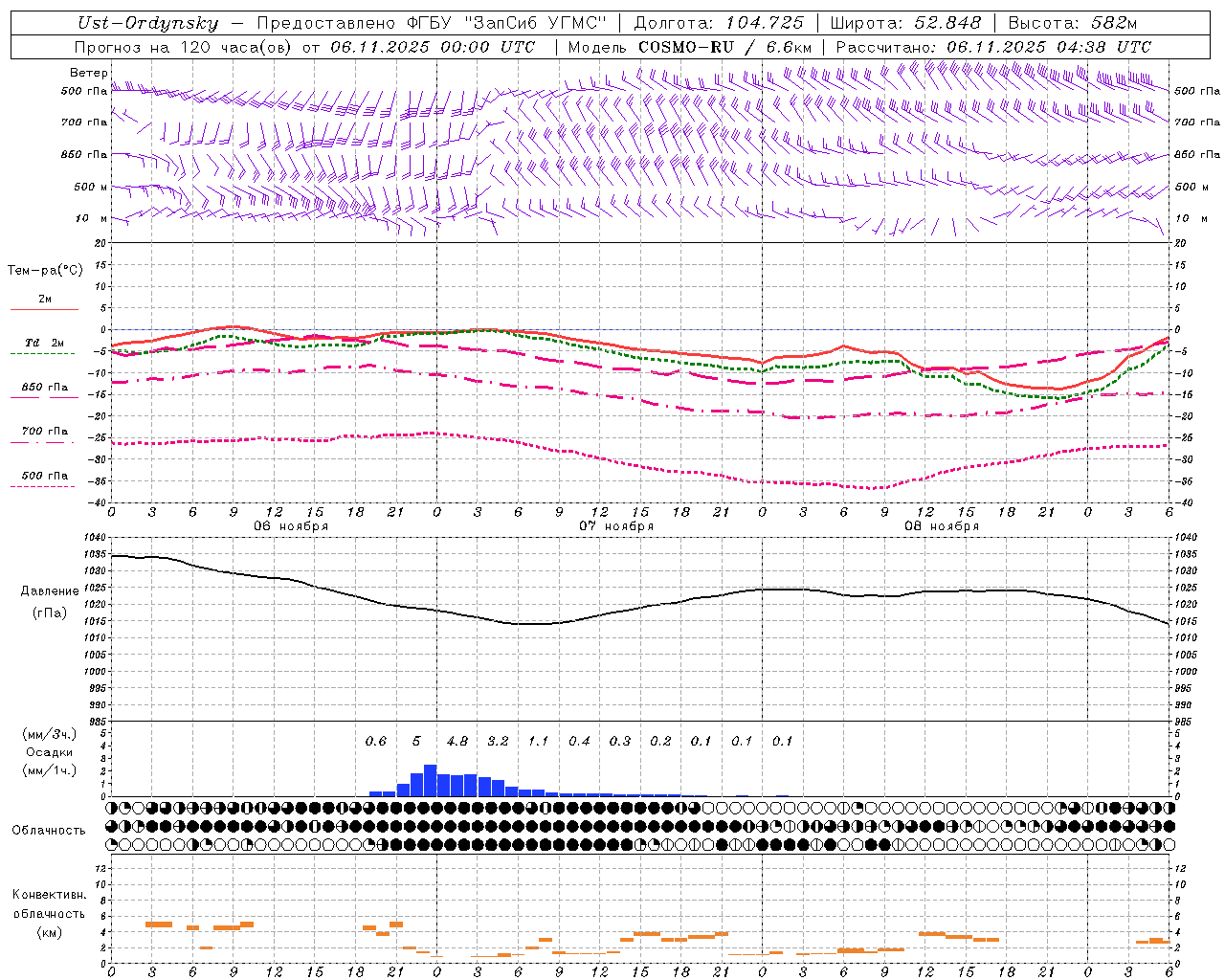Viewport: 1225px width, 980px height.
Task: Click the '06 ноября' date label
Action: pos(291,526)
